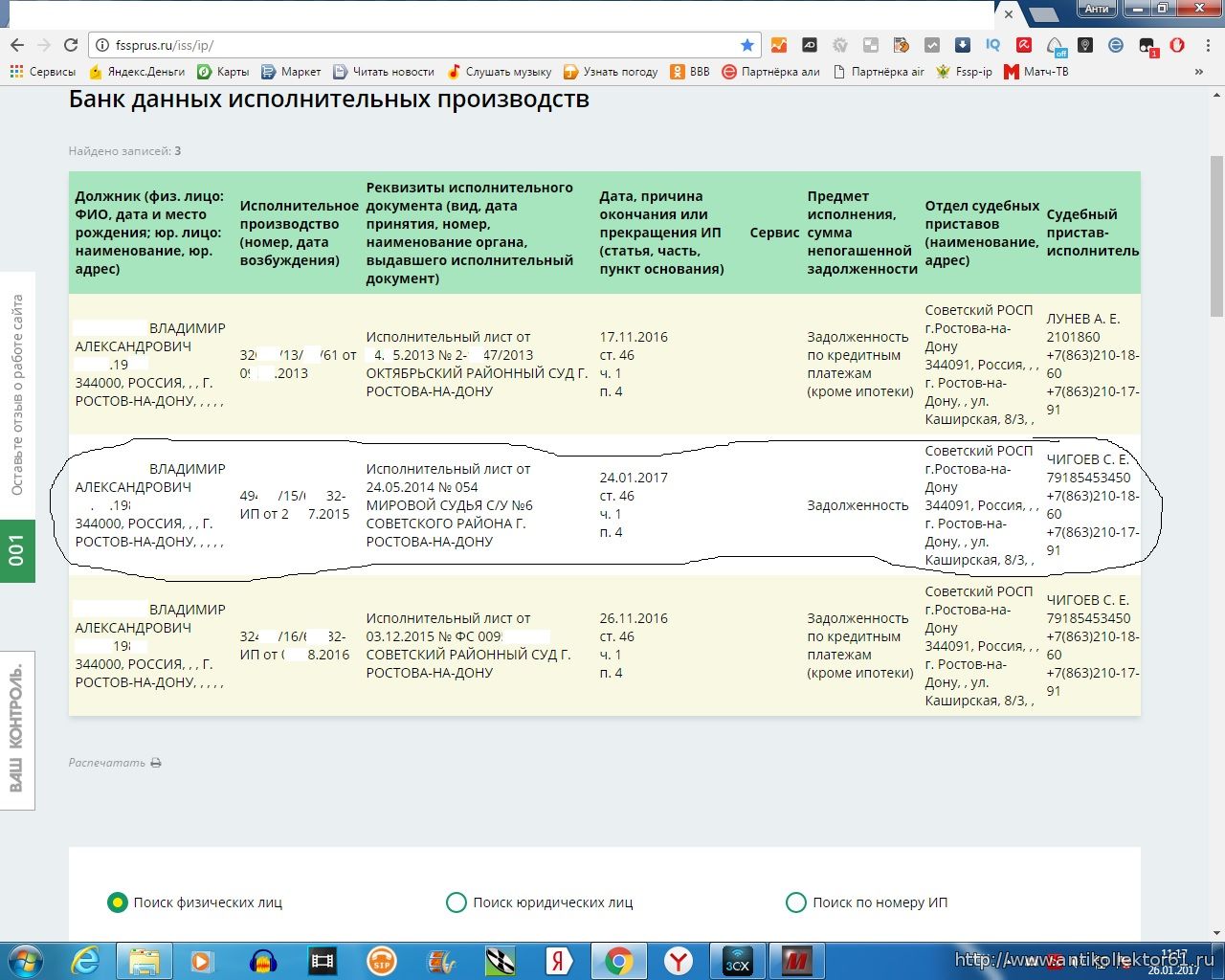The image size is (1225, 980).
Task: Open the green 001 side tab
Action: click(17, 550)
